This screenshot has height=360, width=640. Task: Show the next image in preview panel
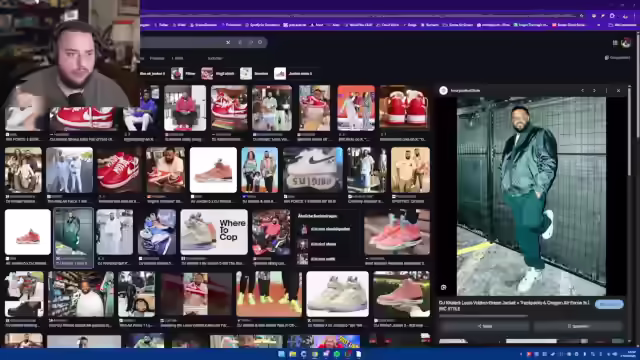click(x=594, y=91)
